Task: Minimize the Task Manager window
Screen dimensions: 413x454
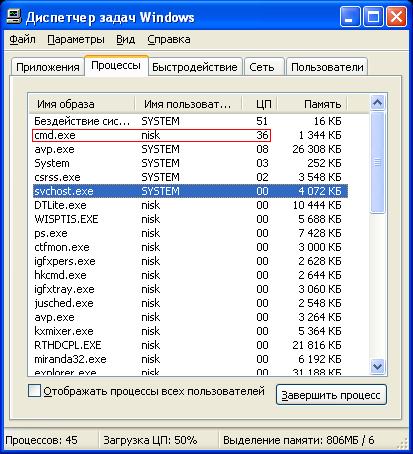Action: (350, 16)
